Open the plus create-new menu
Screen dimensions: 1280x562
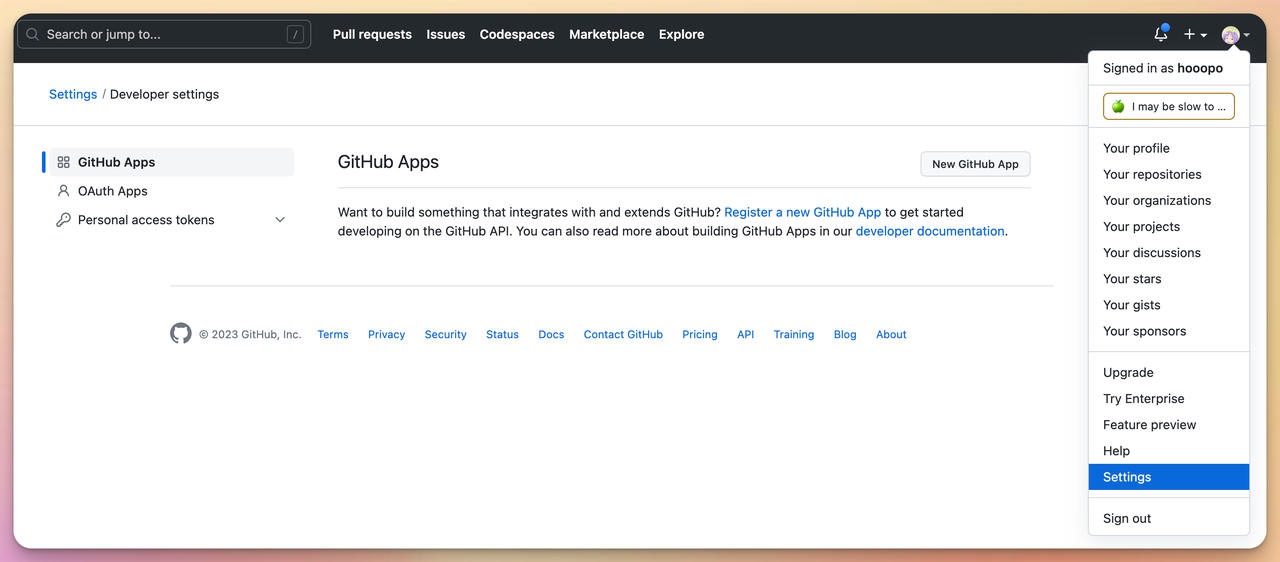pyautogui.click(x=1195, y=34)
